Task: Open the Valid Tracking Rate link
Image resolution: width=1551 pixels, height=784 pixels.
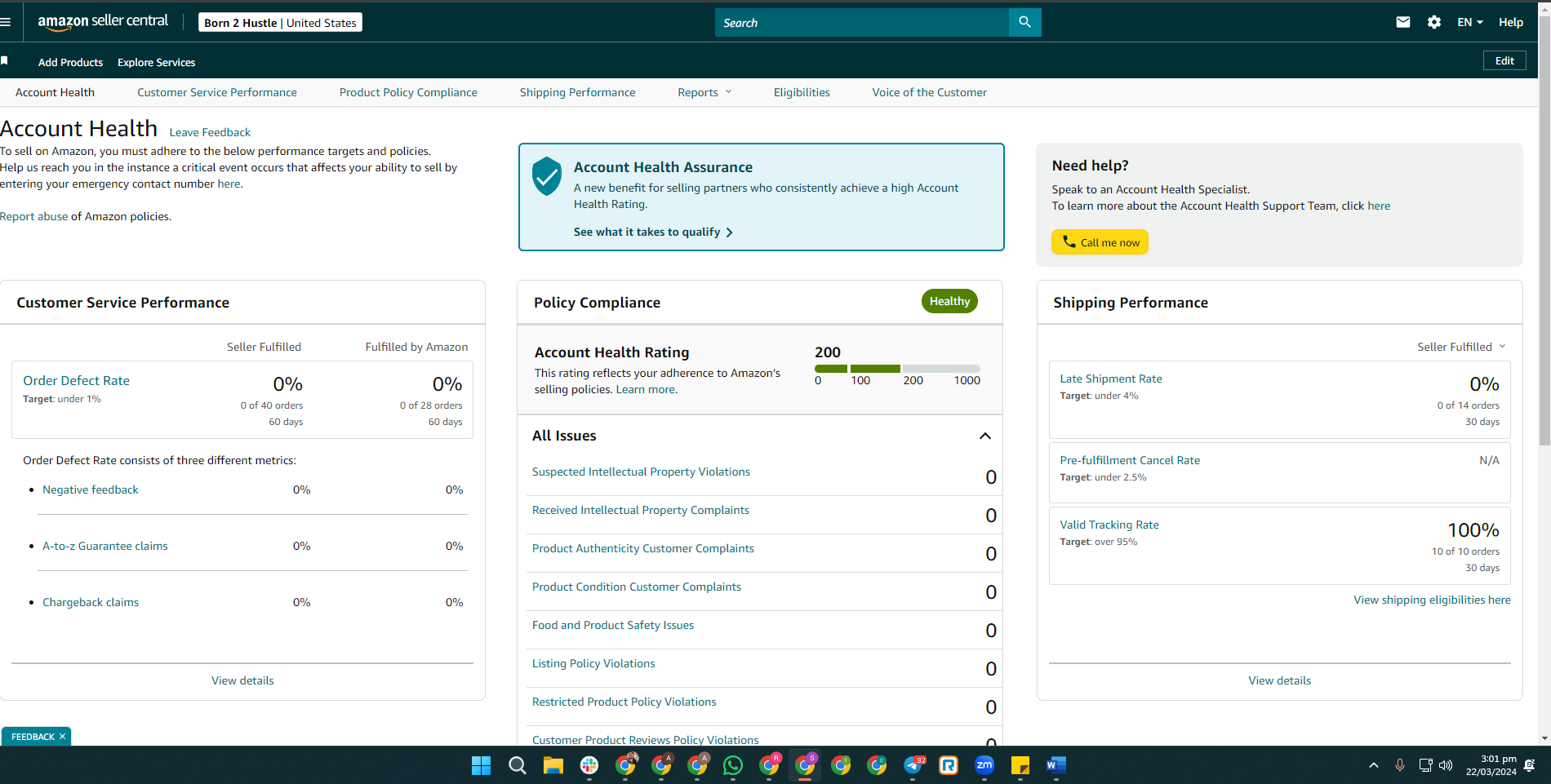Action: pos(1109,525)
